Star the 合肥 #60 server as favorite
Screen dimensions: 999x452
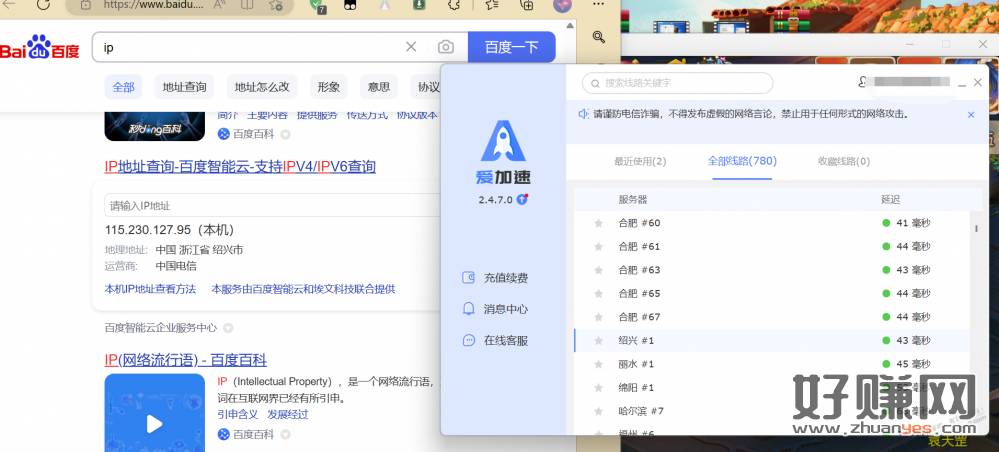coord(598,223)
